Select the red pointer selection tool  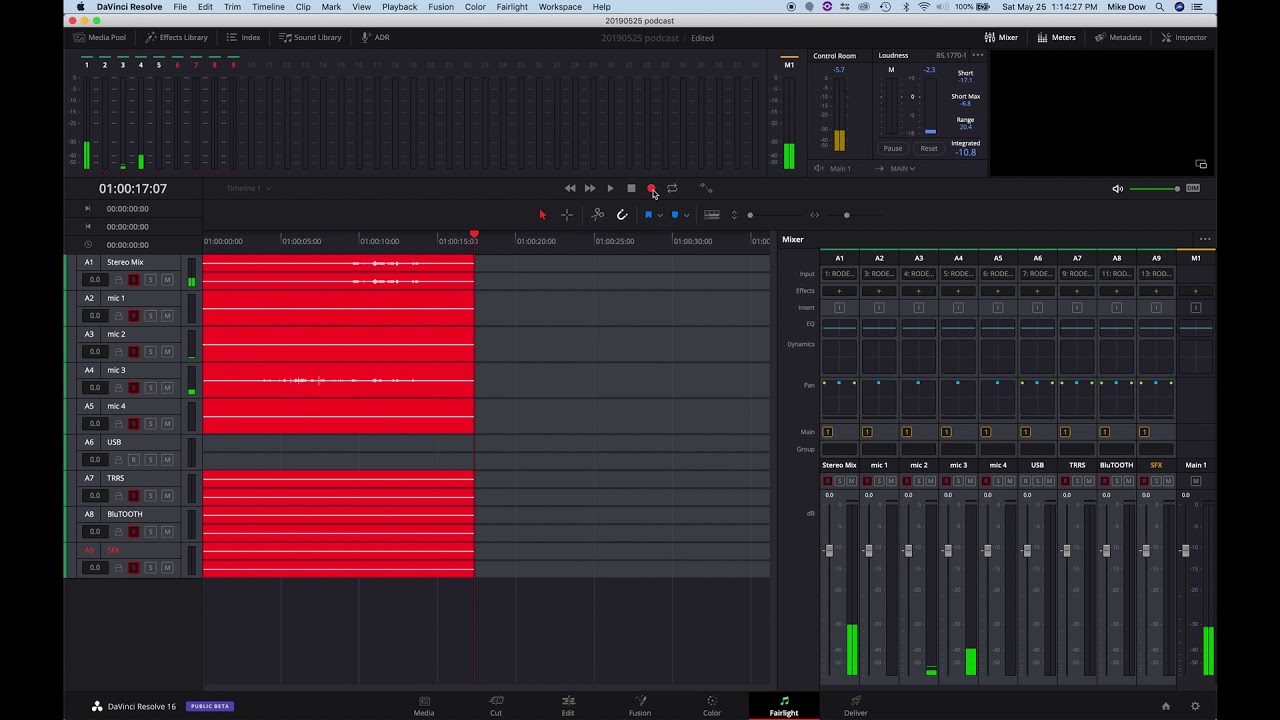[543, 215]
